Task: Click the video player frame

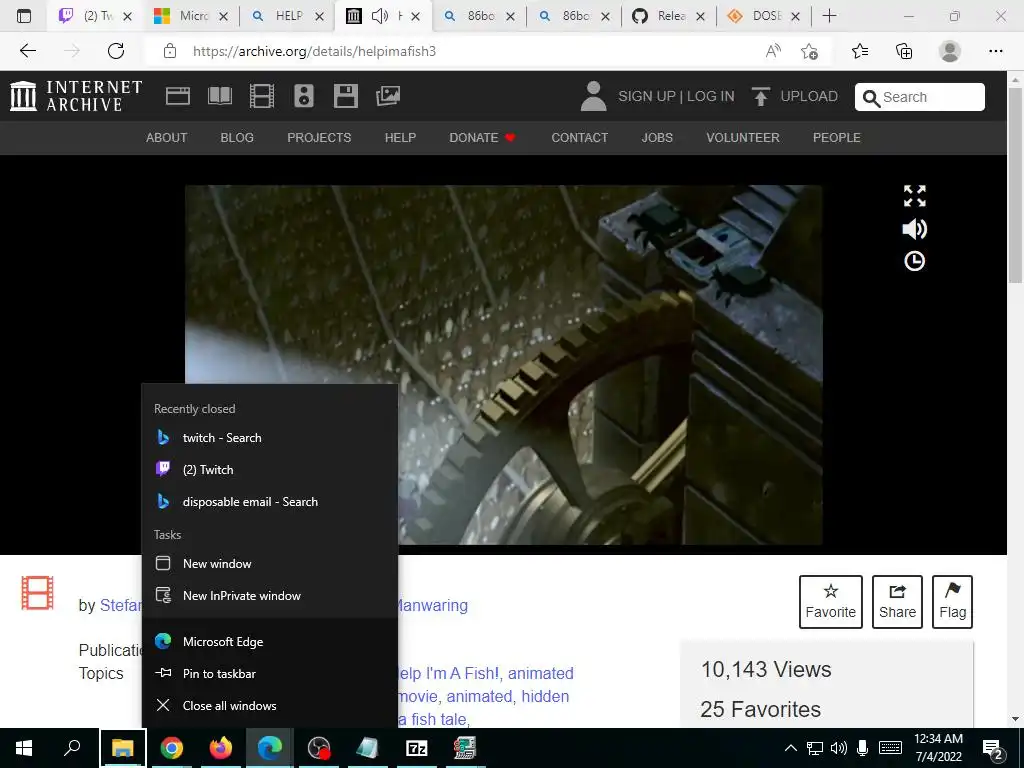Action: pyautogui.click(x=504, y=364)
